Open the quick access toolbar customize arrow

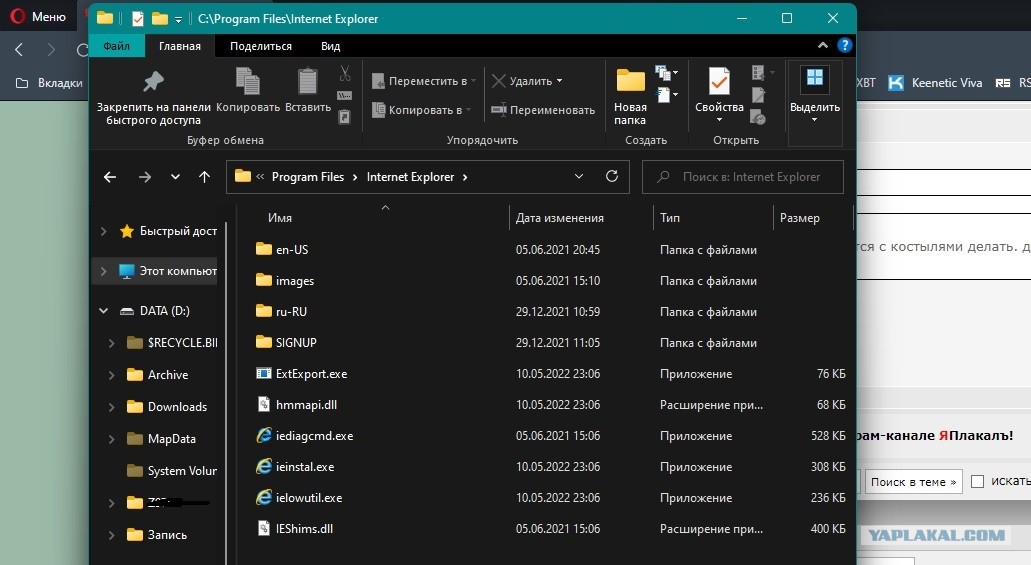pos(178,20)
